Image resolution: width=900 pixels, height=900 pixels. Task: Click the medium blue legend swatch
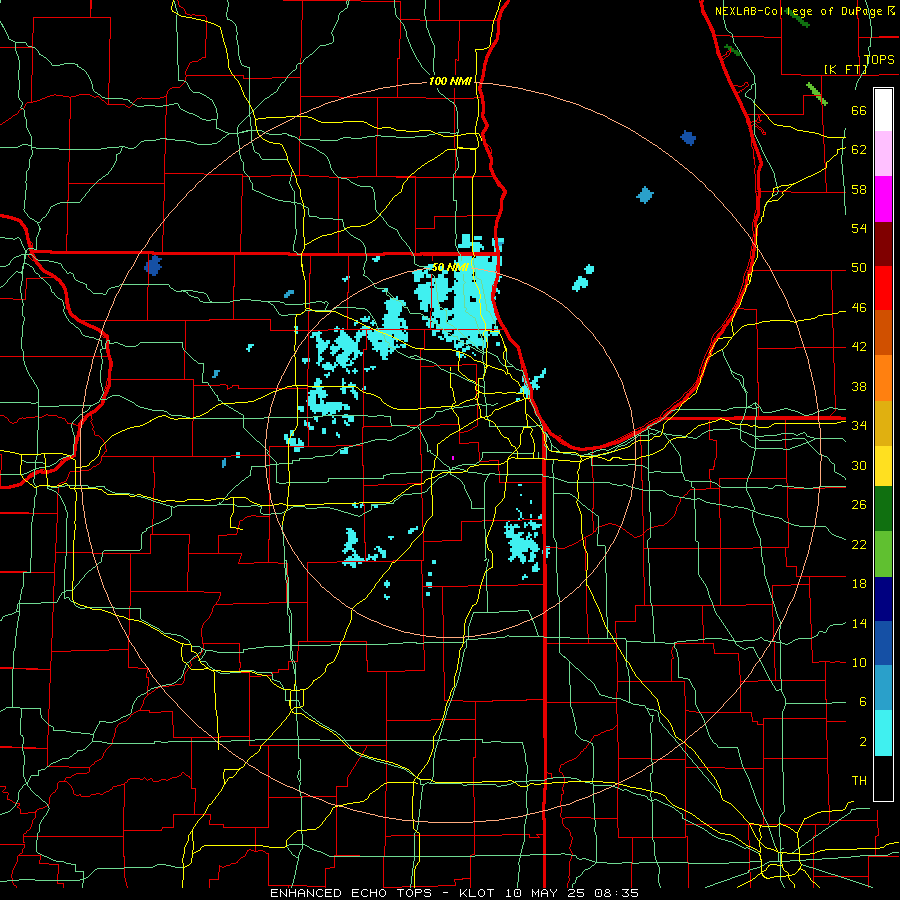click(x=883, y=644)
